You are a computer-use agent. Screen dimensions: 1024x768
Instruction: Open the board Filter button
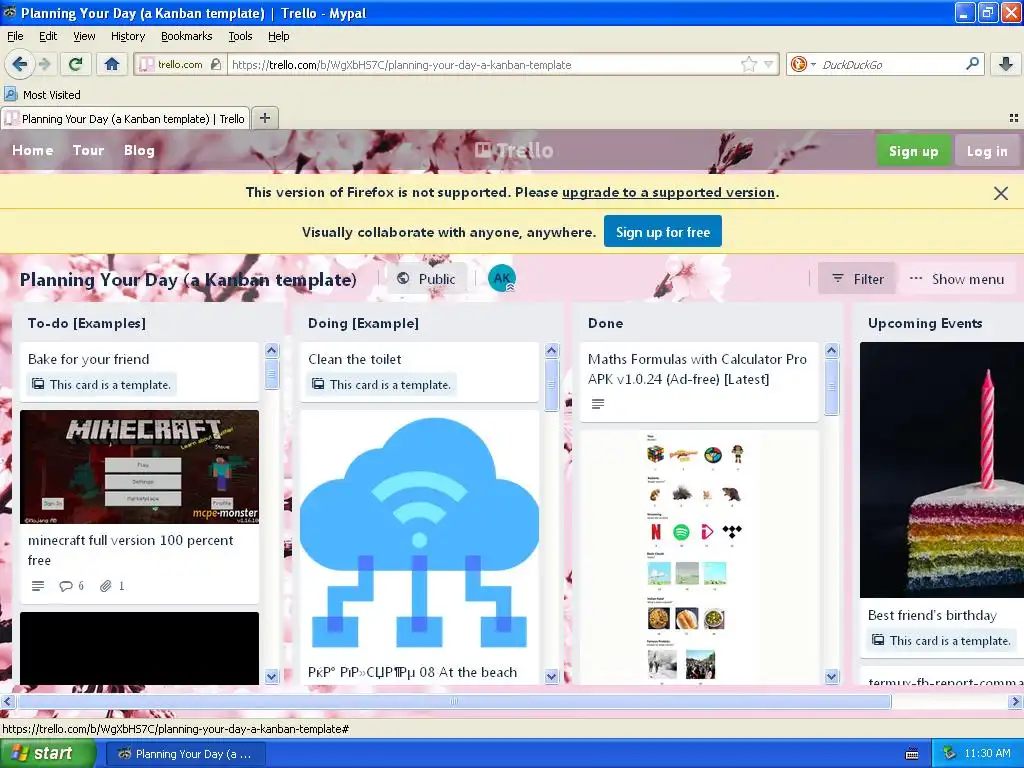[x=857, y=279]
